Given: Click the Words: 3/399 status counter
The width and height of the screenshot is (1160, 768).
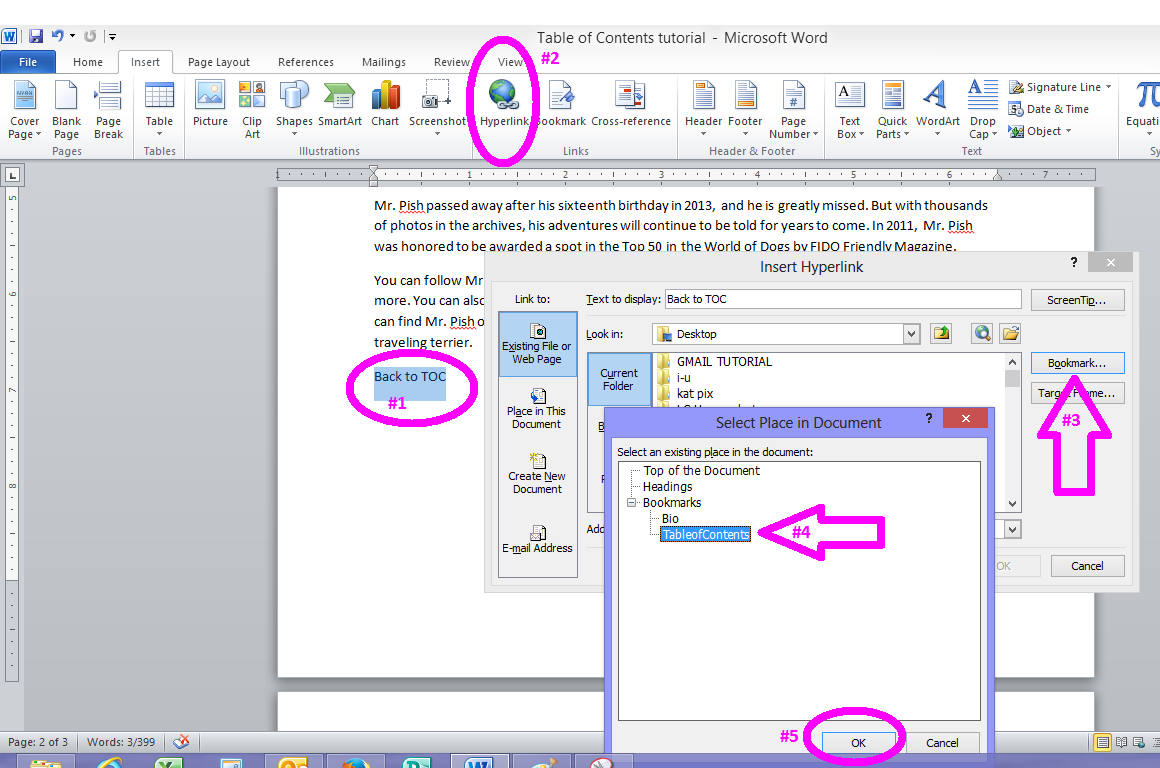Looking at the screenshot, I should (x=121, y=742).
